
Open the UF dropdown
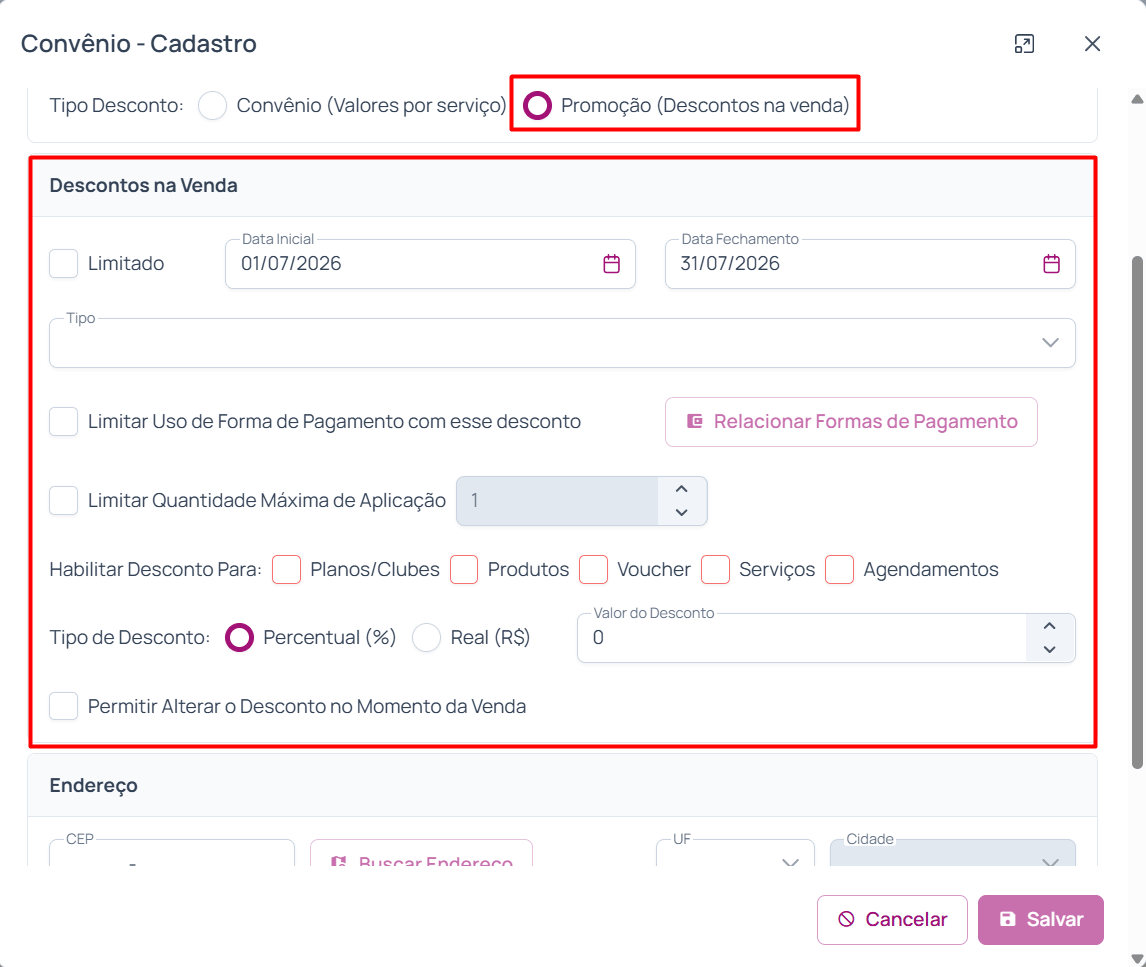735,853
